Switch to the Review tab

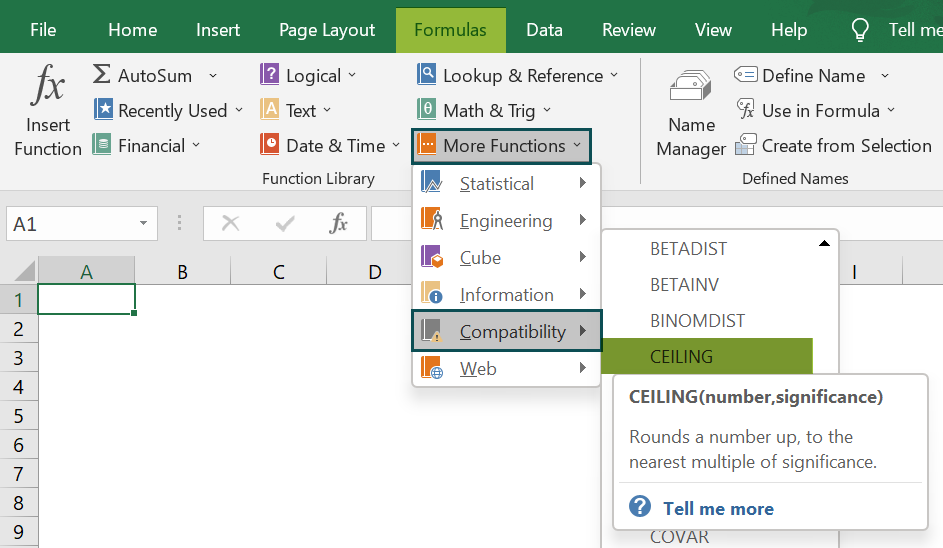[628, 30]
